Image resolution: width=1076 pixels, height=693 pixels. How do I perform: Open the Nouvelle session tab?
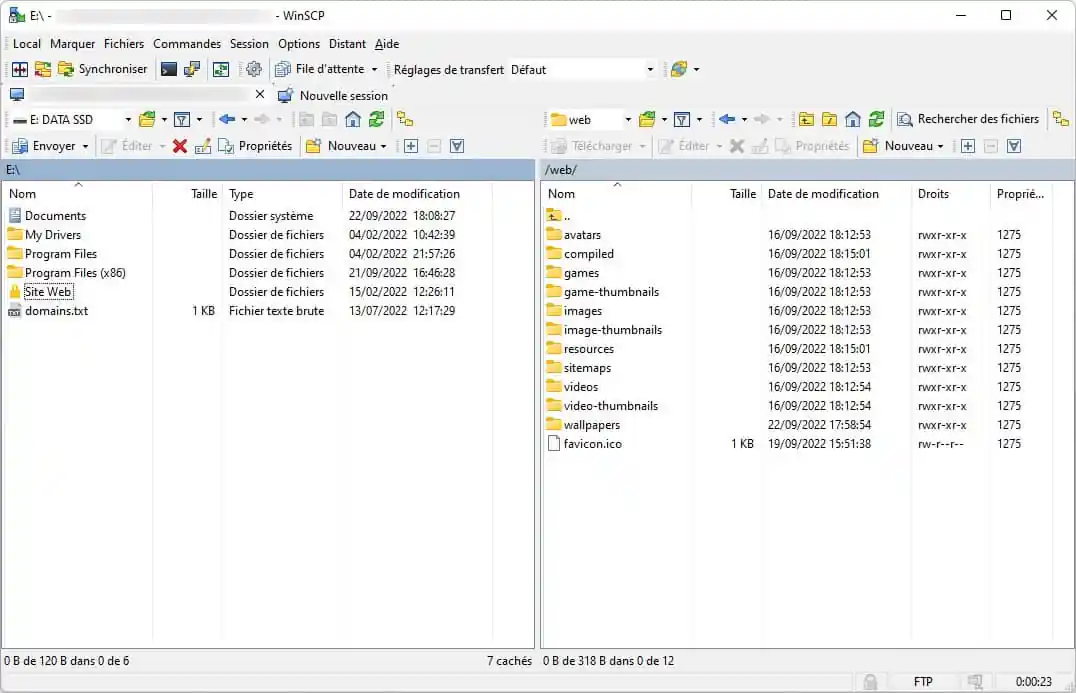coord(334,95)
